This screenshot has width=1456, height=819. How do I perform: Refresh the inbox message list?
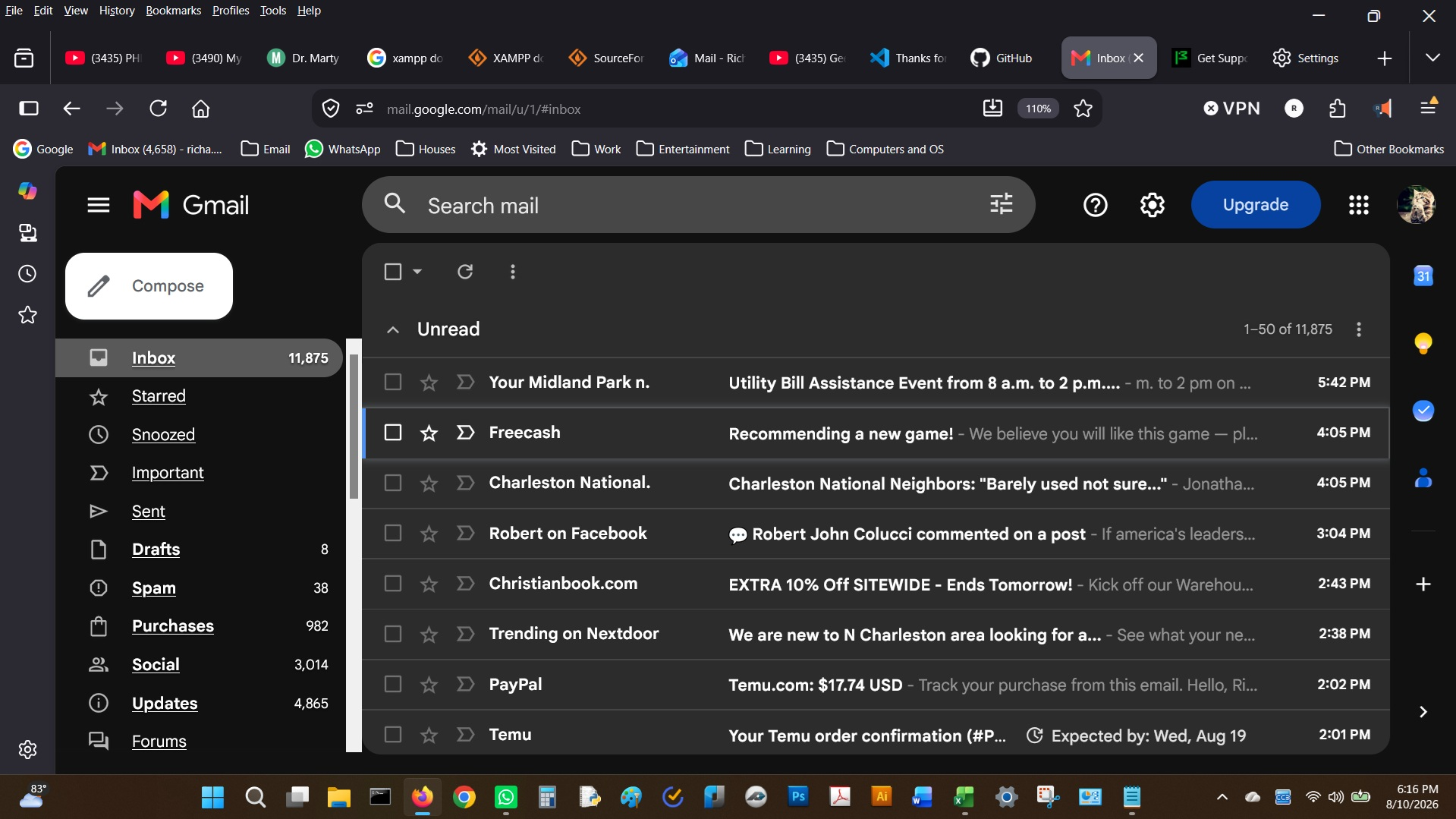(465, 272)
